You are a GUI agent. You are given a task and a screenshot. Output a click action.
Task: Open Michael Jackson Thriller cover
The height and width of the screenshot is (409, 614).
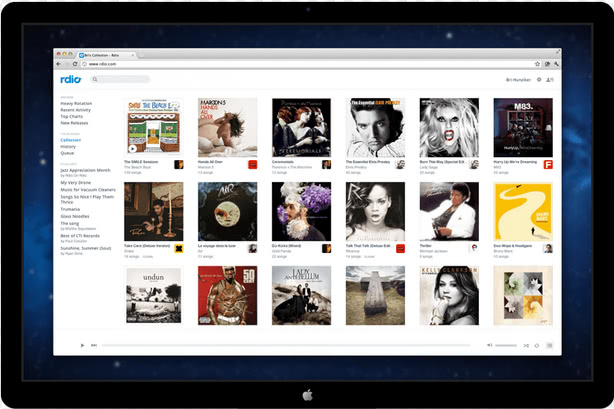point(449,211)
